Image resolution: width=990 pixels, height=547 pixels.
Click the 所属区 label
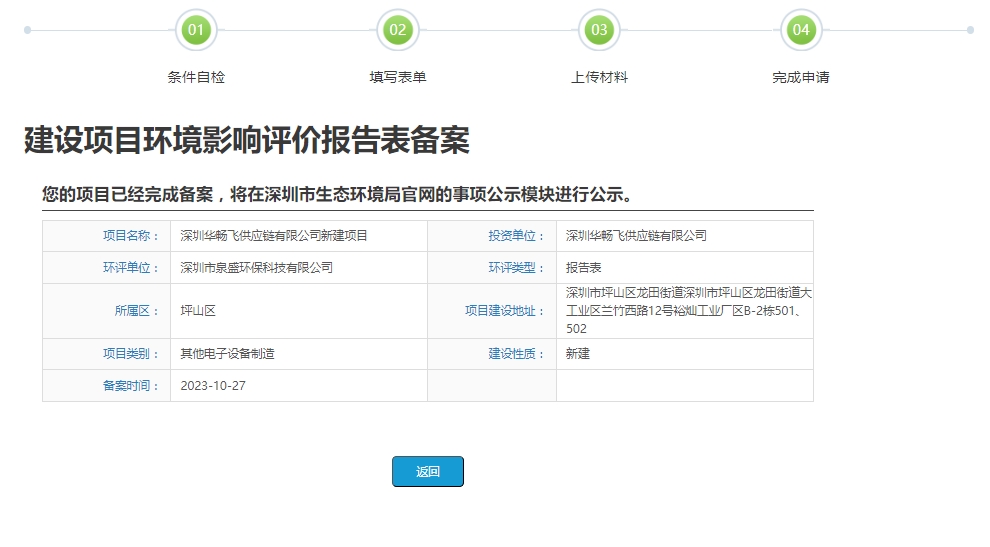click(136, 311)
